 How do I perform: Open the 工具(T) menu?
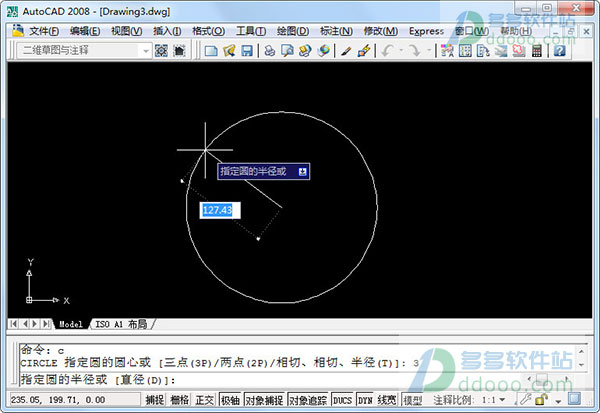251,31
